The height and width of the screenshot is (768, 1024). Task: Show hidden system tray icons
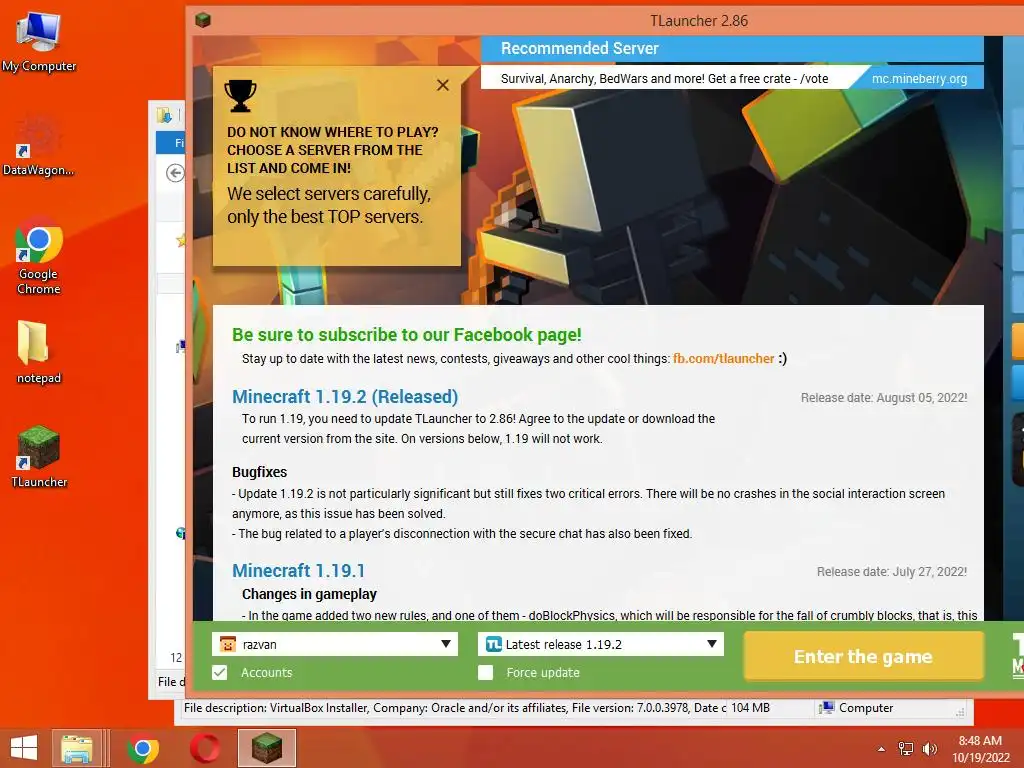point(882,749)
